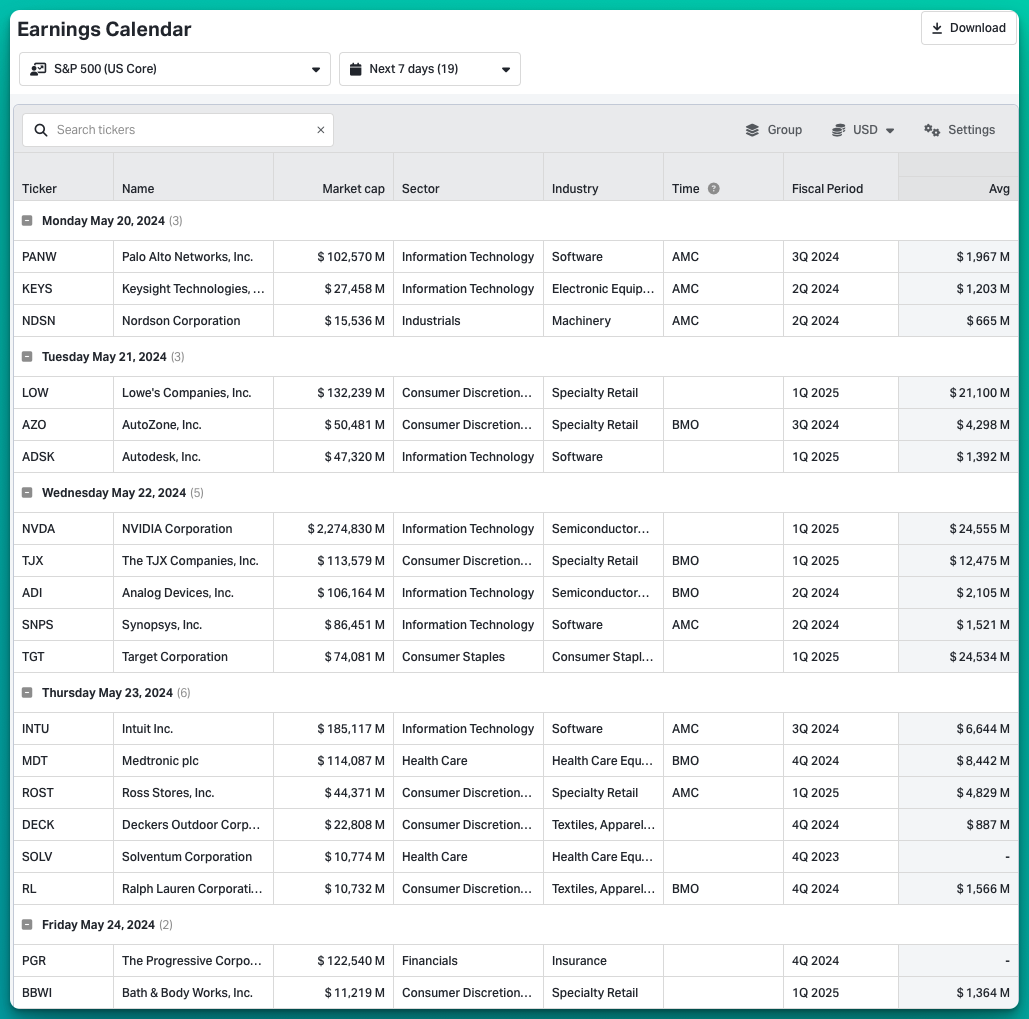Image resolution: width=1029 pixels, height=1019 pixels.
Task: Click the coins icon beside USD
Action: coord(838,130)
